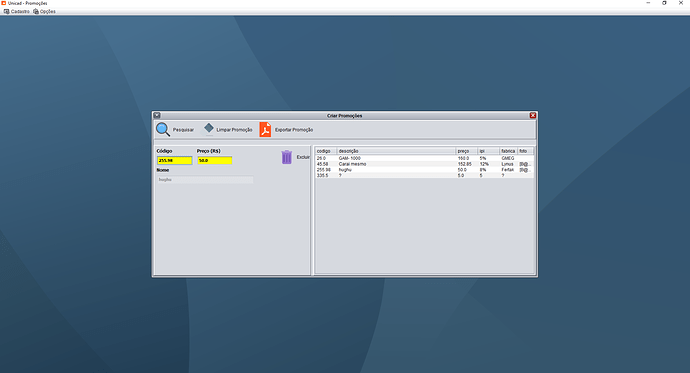The image size is (690, 373).
Task: Focus the Preço (R$) input field
Action: (215, 161)
